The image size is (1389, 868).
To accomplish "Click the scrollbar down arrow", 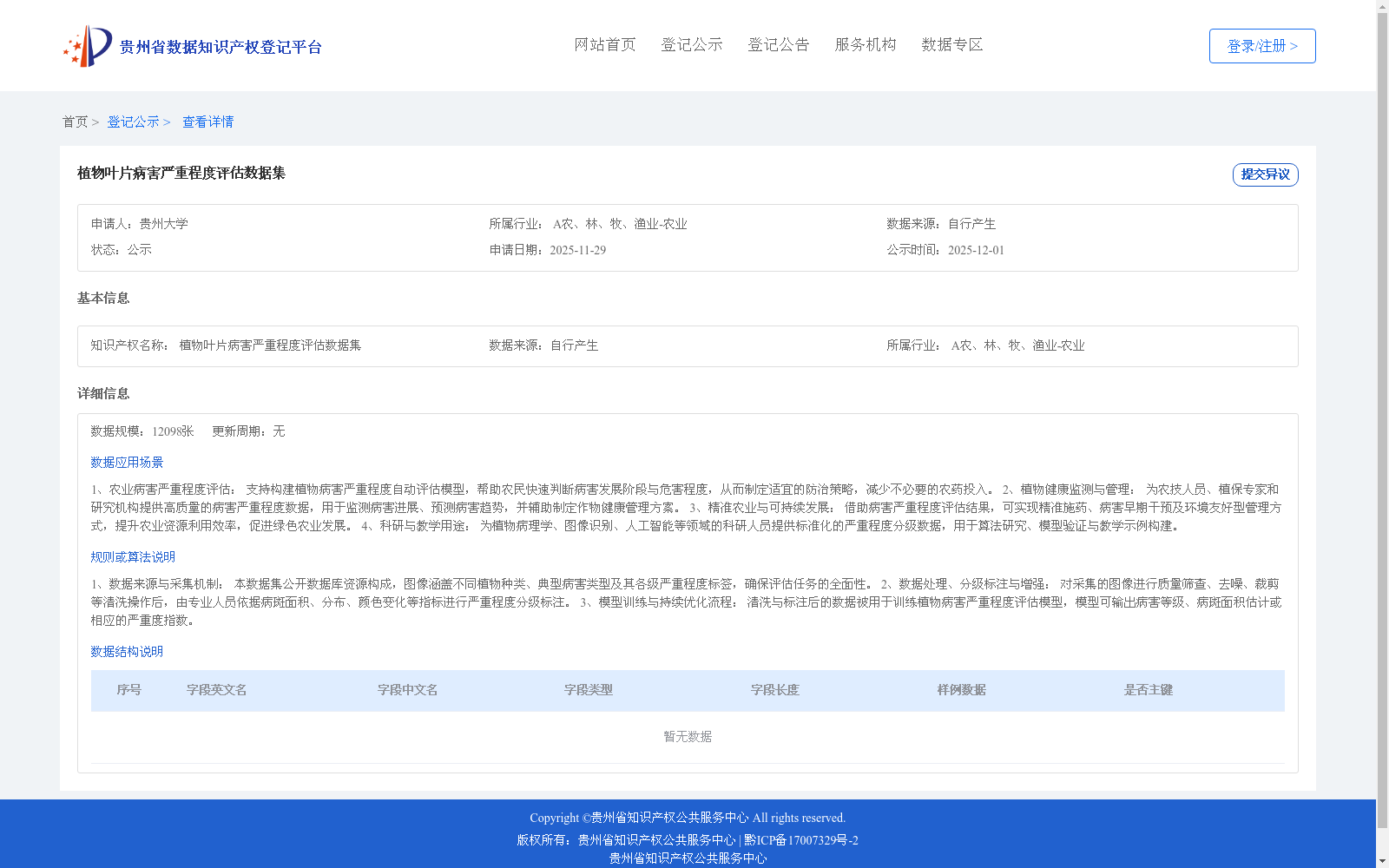I will [1382, 861].
